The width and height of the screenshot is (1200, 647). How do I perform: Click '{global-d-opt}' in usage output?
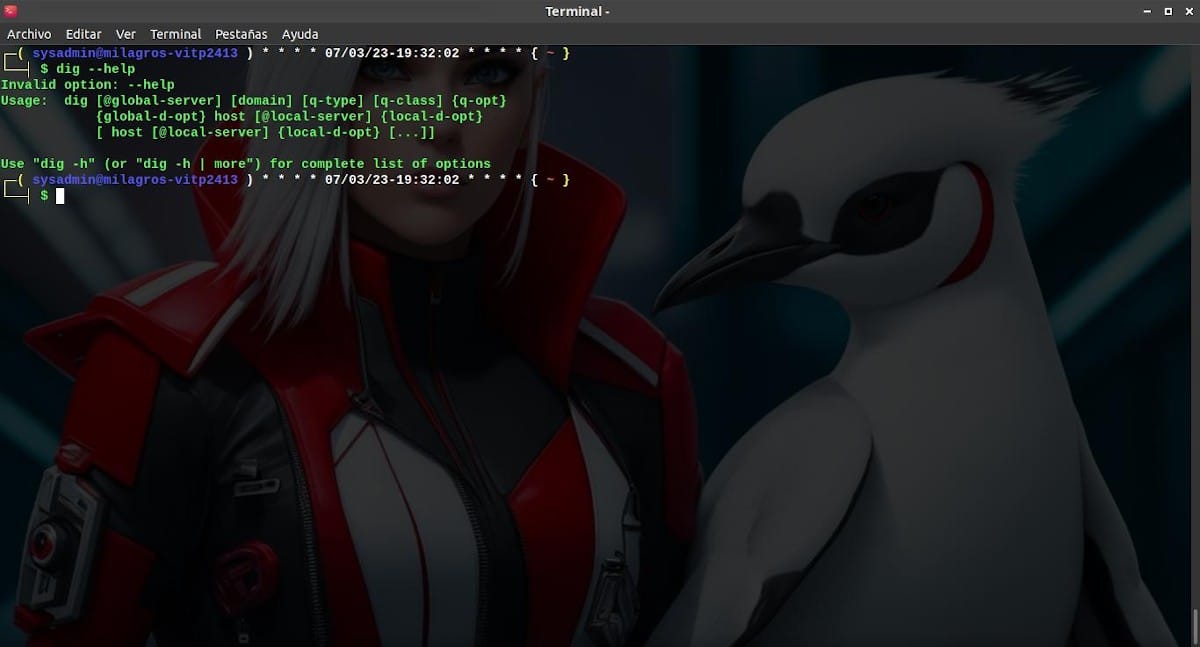click(151, 117)
